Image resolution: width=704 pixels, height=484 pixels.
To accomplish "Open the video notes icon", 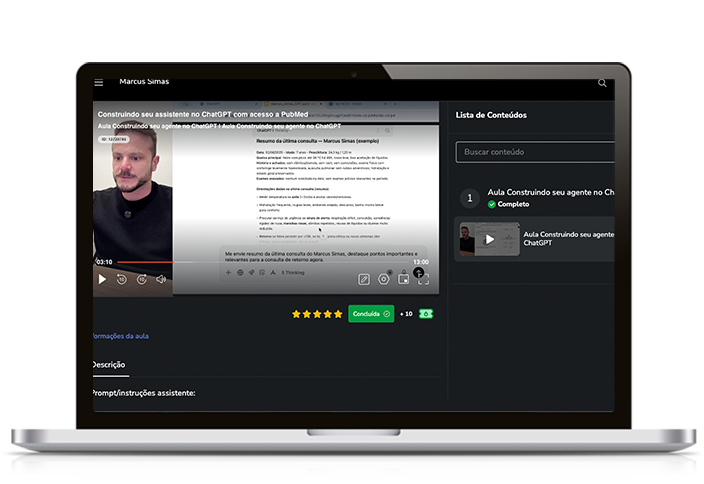I will tap(364, 279).
